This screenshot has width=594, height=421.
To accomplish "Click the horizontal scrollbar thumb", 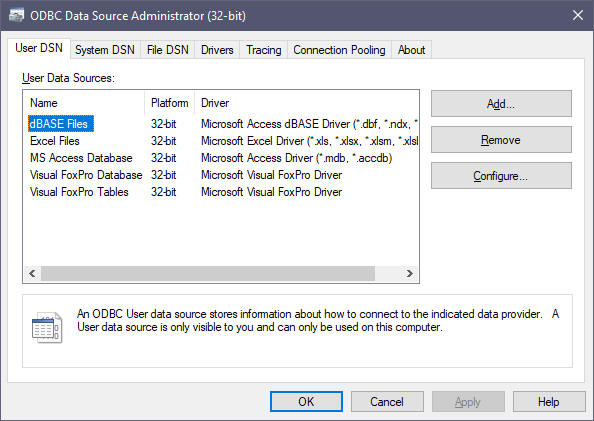I will point(208,273).
